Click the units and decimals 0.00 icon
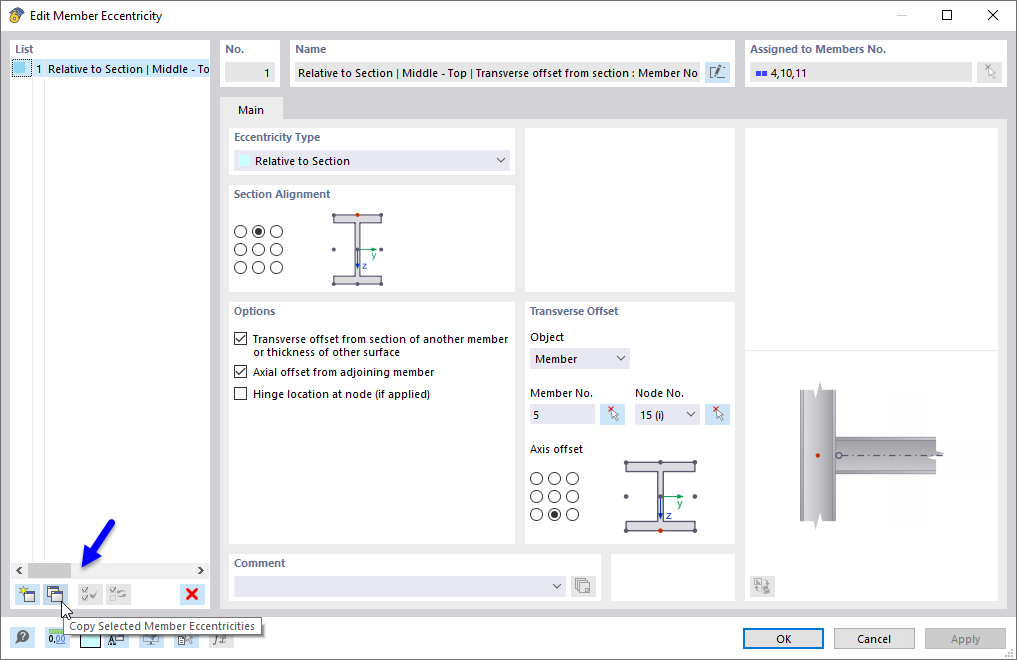Viewport: 1017px width, 660px height. click(56, 638)
